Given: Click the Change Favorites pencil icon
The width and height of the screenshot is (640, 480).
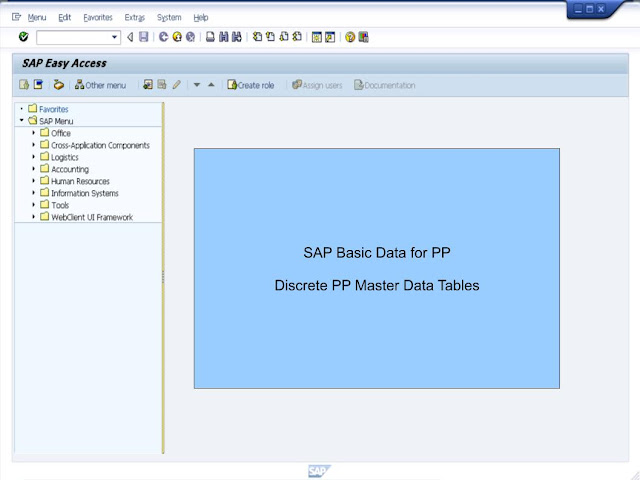Looking at the screenshot, I should coord(177,84).
